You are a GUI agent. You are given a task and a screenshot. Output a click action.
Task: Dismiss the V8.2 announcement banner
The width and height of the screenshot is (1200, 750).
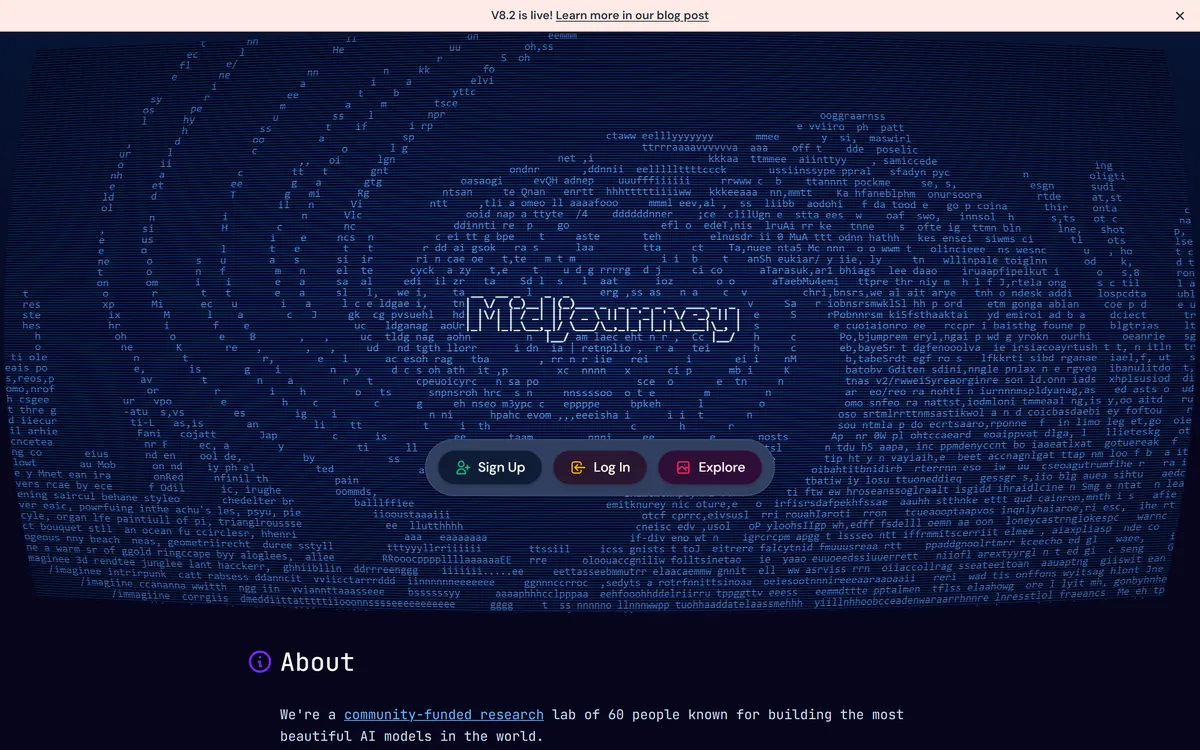(1179, 16)
